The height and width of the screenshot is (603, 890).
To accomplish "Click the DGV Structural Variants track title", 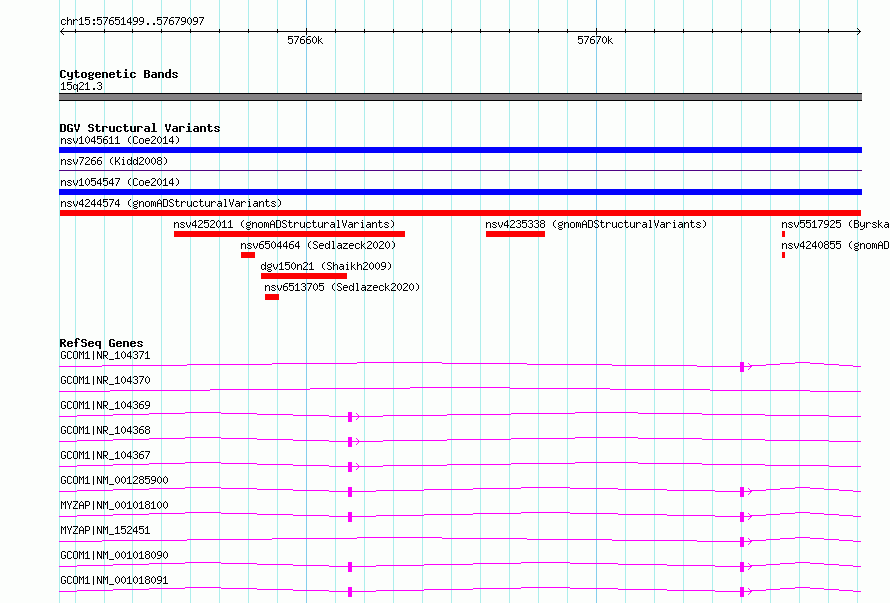I will 140,128.
